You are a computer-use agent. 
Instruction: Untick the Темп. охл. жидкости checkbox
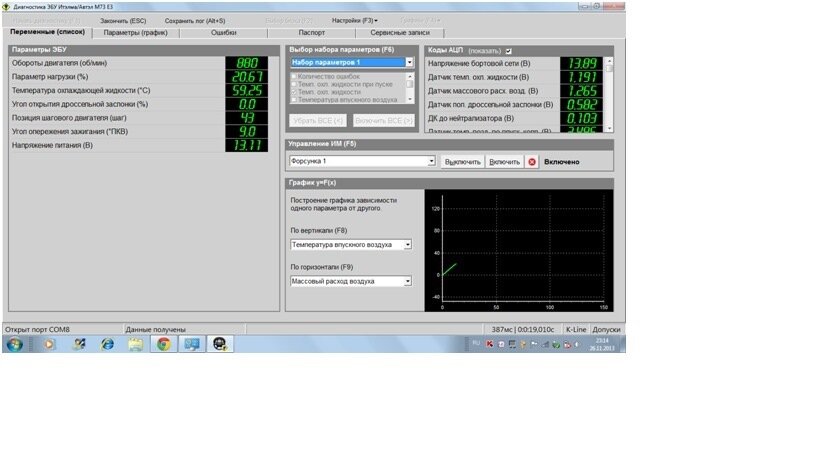pos(294,92)
